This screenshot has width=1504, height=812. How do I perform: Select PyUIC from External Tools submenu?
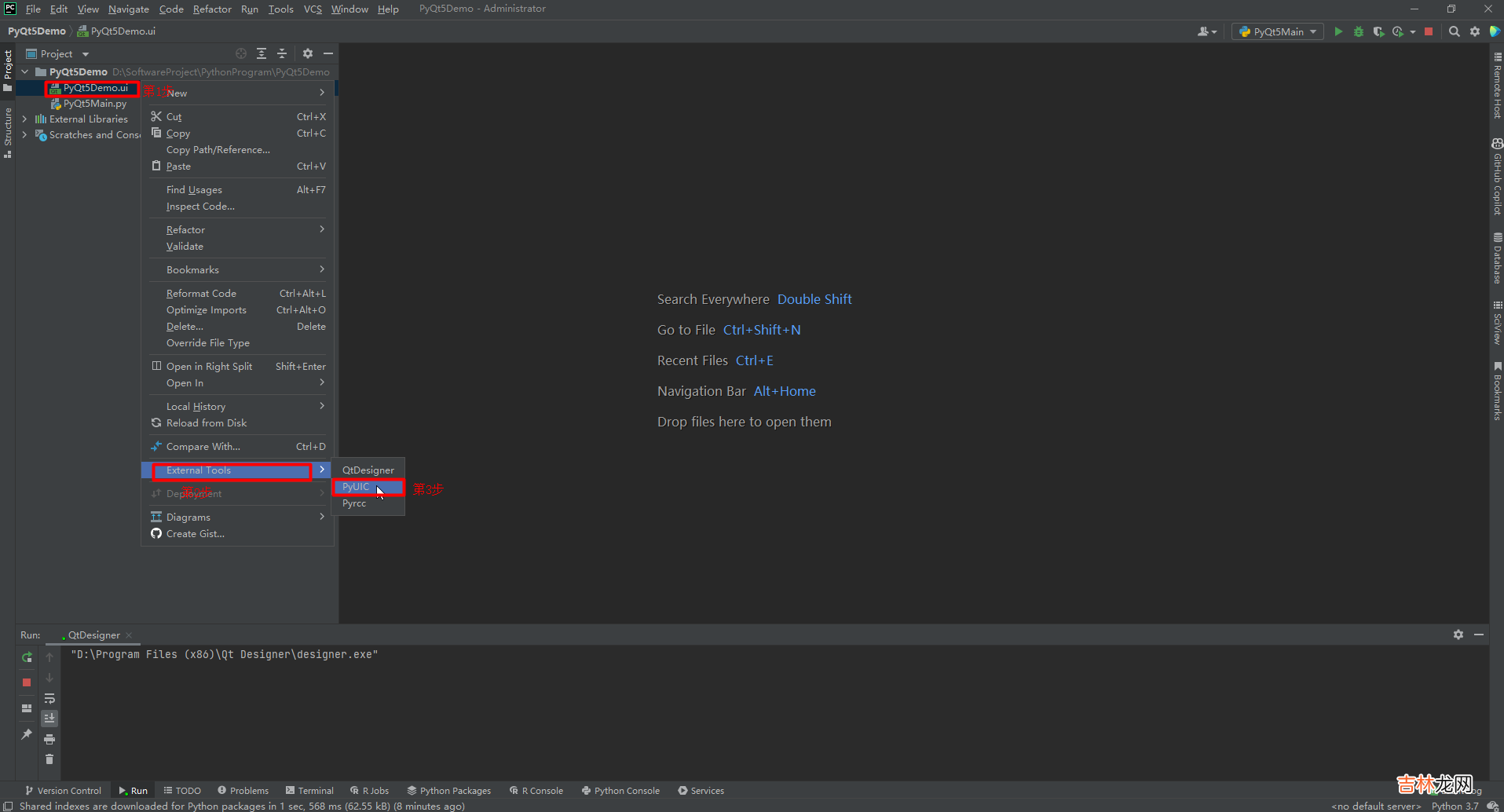click(356, 487)
